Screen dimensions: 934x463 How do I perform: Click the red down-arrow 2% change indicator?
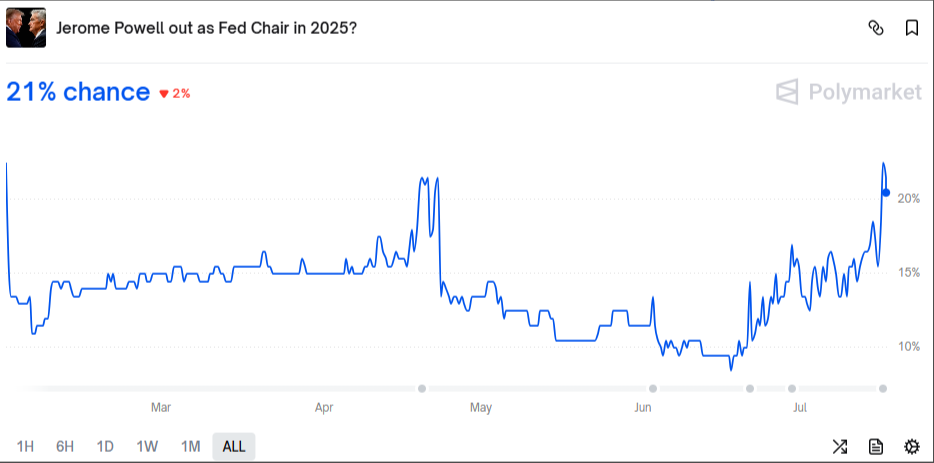point(174,93)
